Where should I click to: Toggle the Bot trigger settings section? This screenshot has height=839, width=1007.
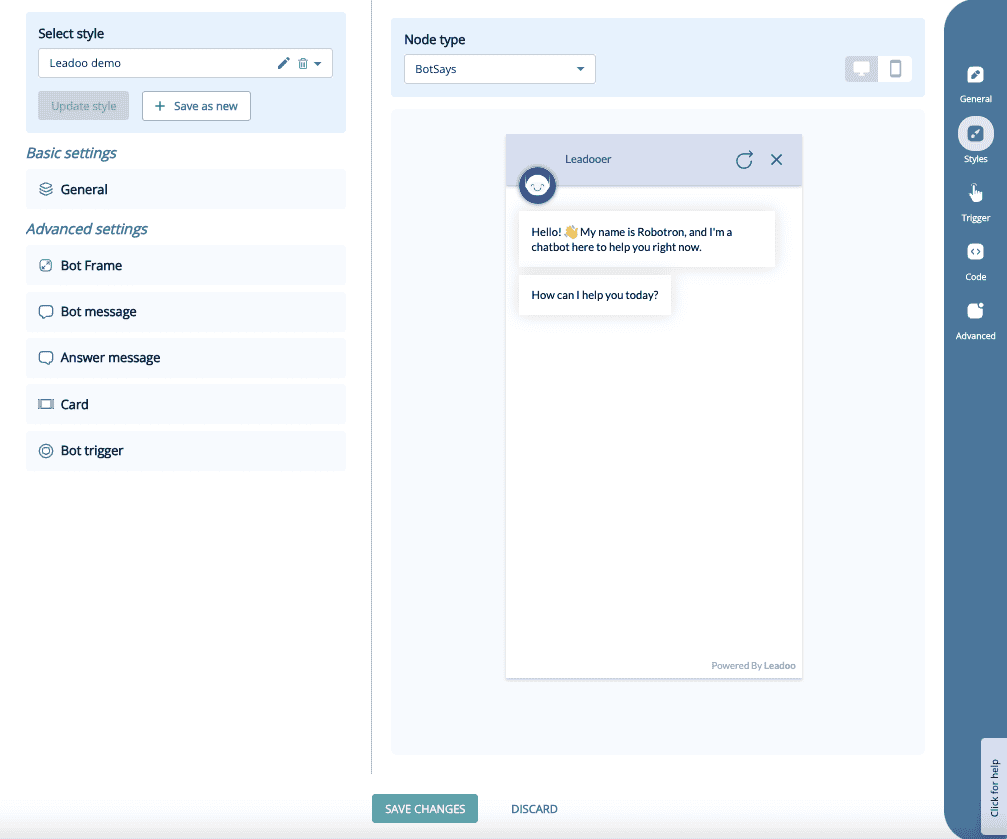pyautogui.click(x=185, y=450)
